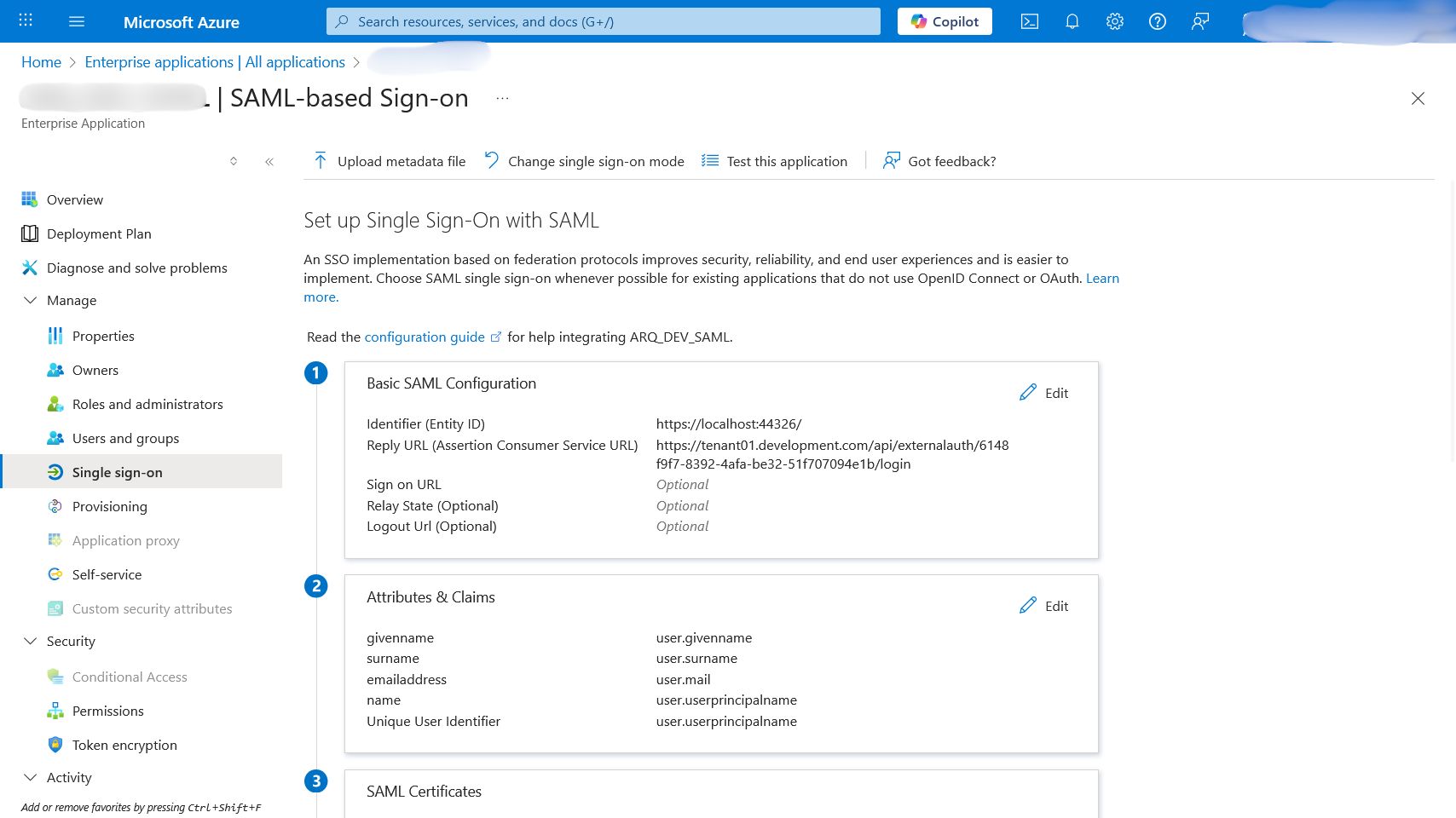
Task: Open Enterprise applications | All applications breadcrumb
Action: [x=215, y=62]
